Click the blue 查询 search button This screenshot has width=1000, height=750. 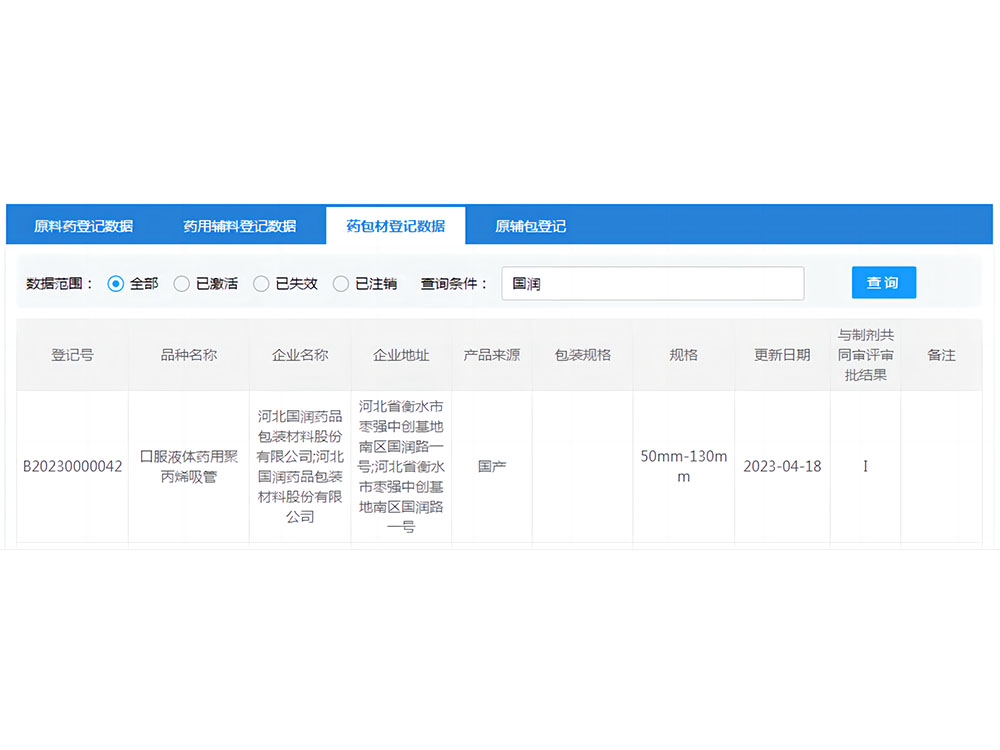(x=883, y=282)
